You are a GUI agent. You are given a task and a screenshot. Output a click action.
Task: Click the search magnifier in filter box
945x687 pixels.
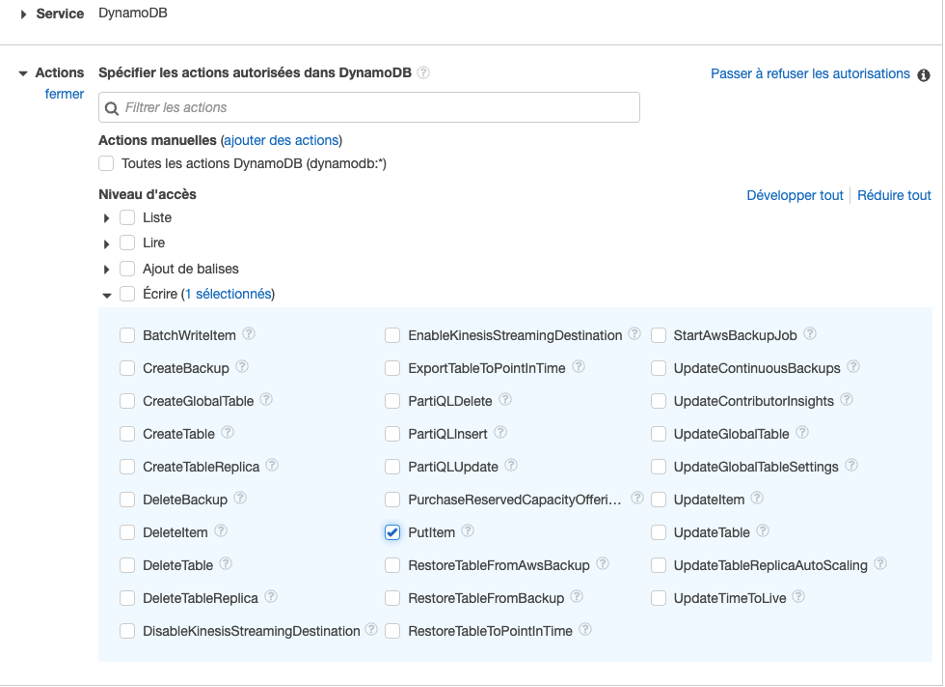111,108
